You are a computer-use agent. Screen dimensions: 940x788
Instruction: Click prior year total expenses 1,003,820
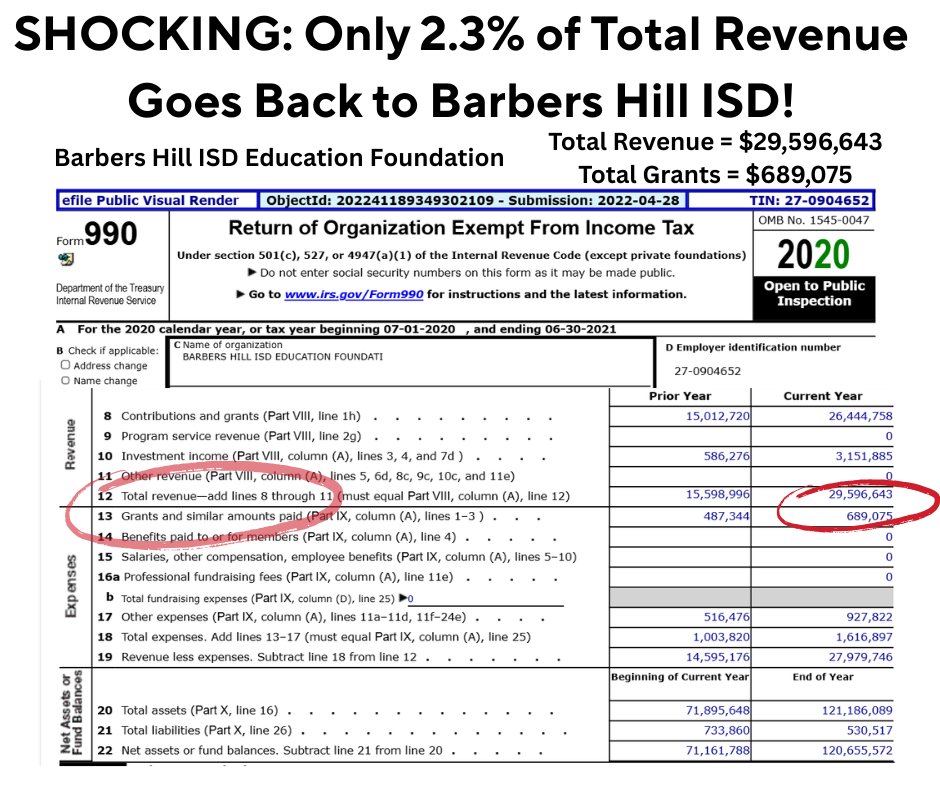click(721, 637)
